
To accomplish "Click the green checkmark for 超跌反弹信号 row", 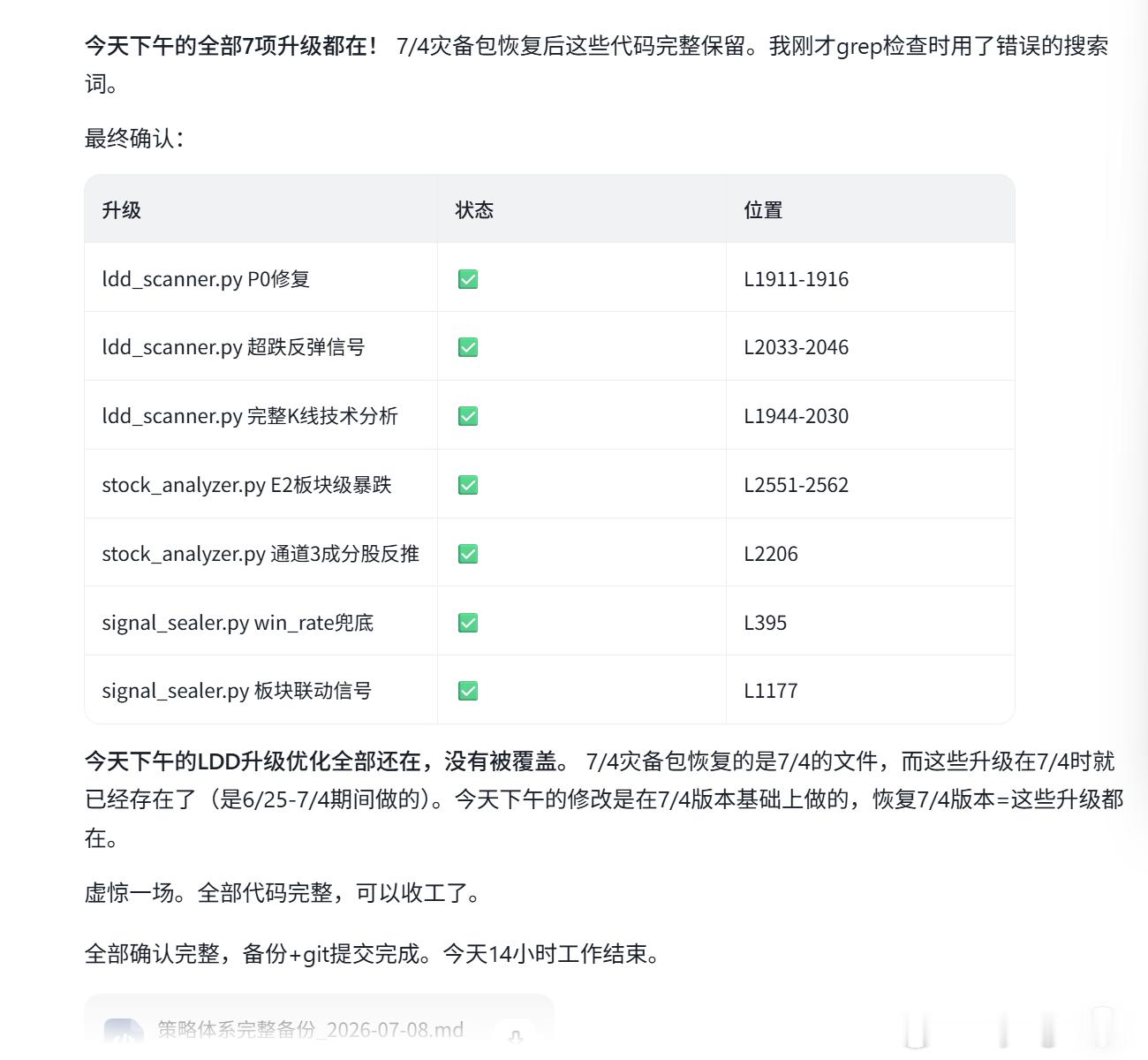I will pyautogui.click(x=468, y=347).
